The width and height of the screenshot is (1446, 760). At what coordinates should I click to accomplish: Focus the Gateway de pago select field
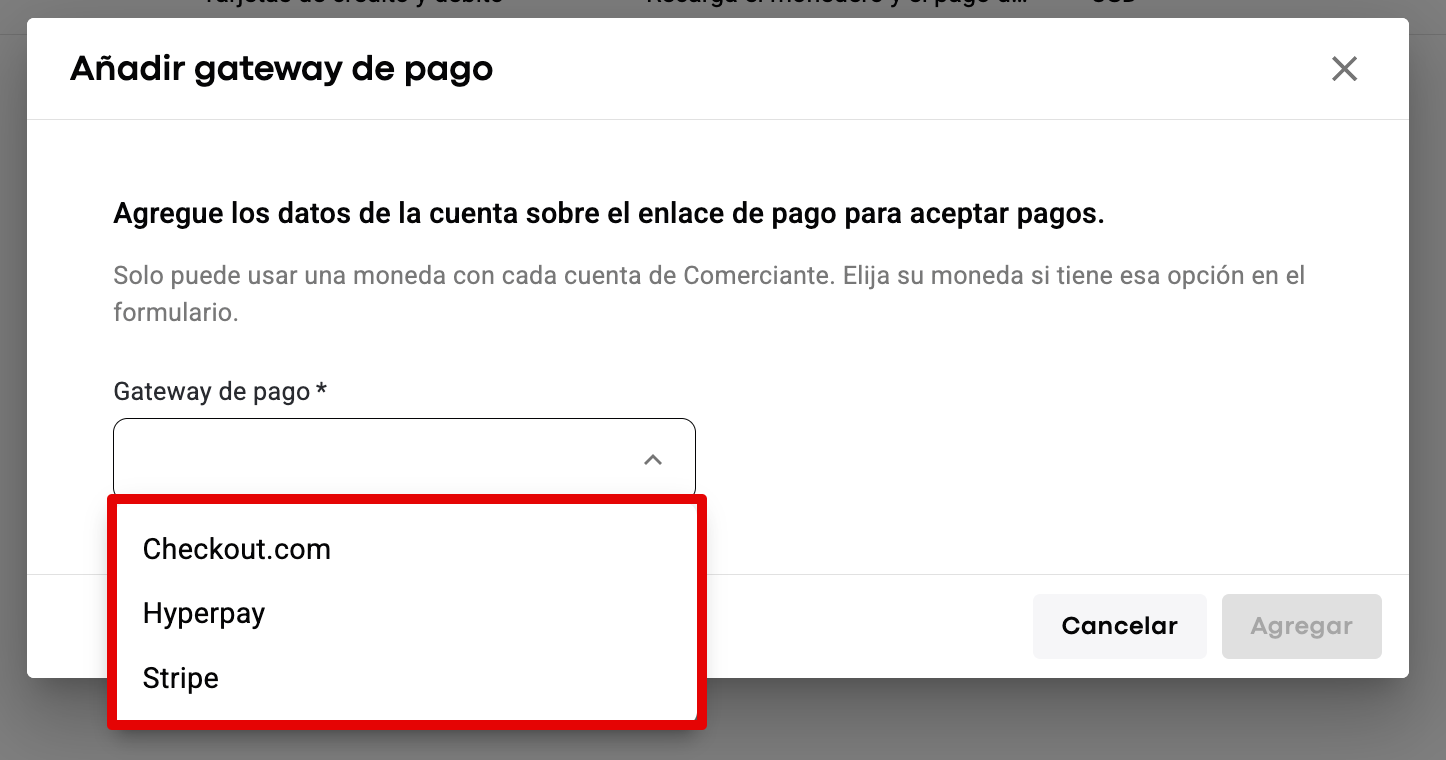tap(404, 458)
